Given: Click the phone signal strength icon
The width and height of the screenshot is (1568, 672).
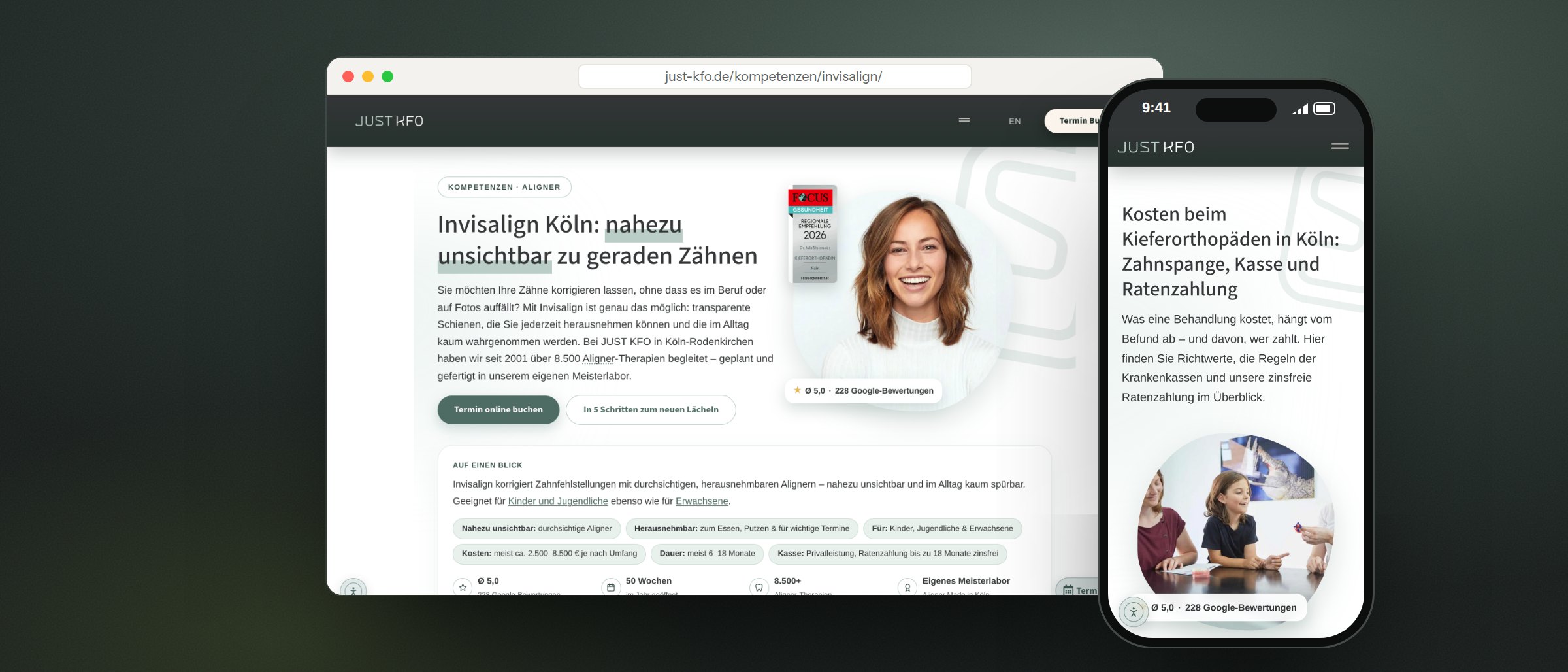Looking at the screenshot, I should 1300,109.
